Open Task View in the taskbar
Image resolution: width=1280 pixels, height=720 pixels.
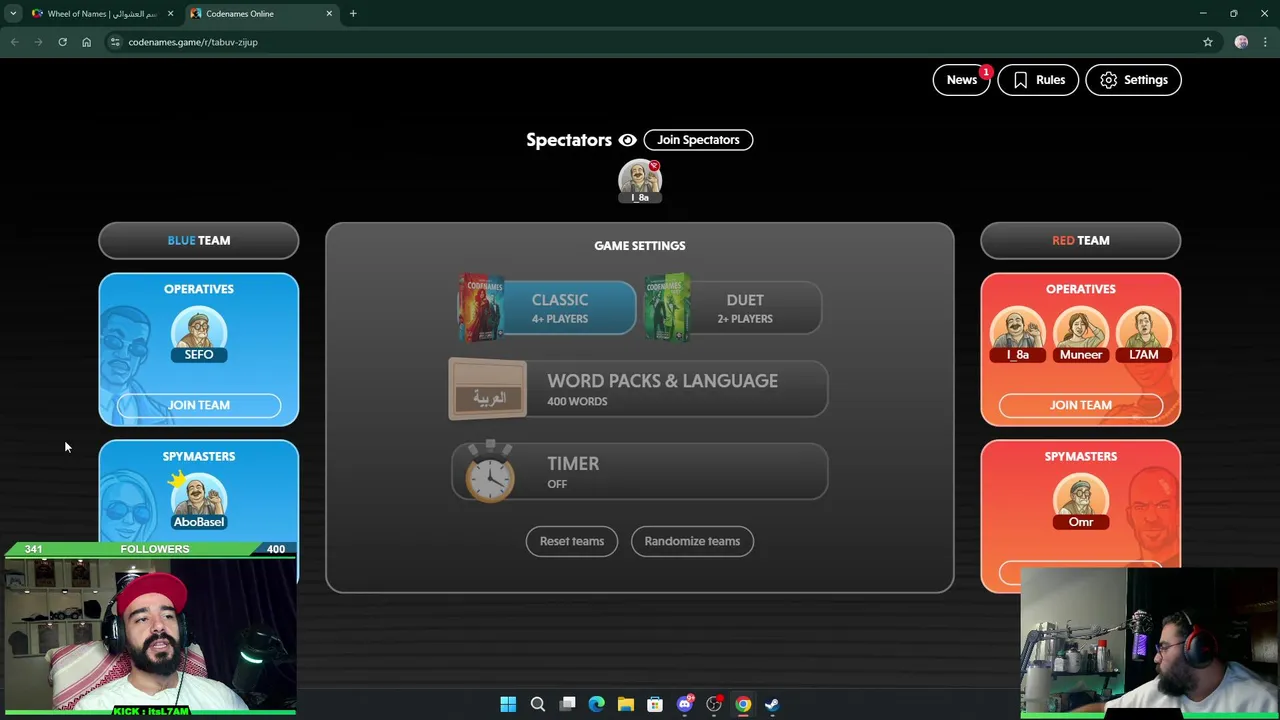click(x=567, y=704)
